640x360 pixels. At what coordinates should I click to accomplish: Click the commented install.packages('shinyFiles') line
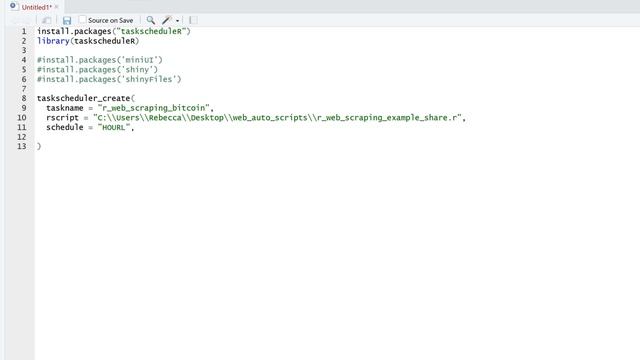click(x=109, y=79)
